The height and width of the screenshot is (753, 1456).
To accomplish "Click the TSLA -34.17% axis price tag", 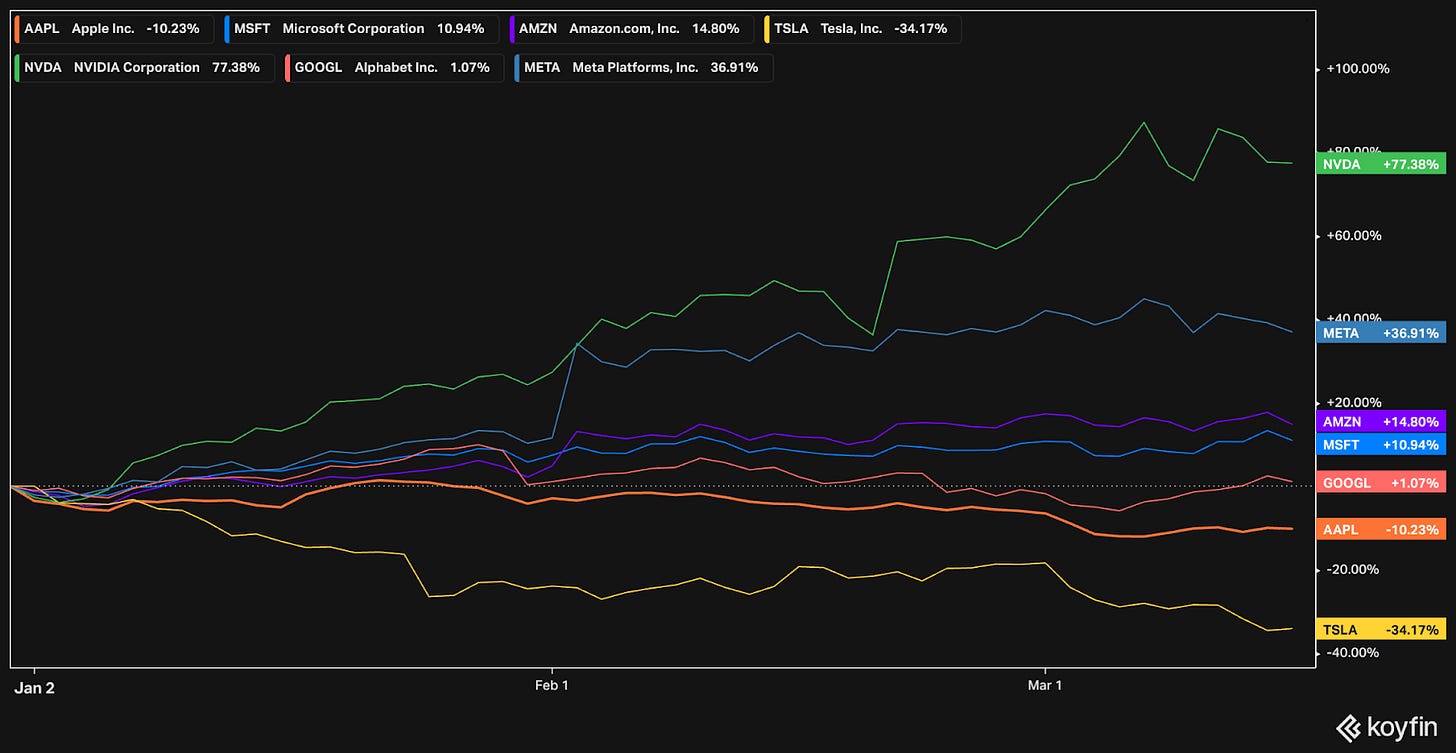I will tap(1380, 630).
